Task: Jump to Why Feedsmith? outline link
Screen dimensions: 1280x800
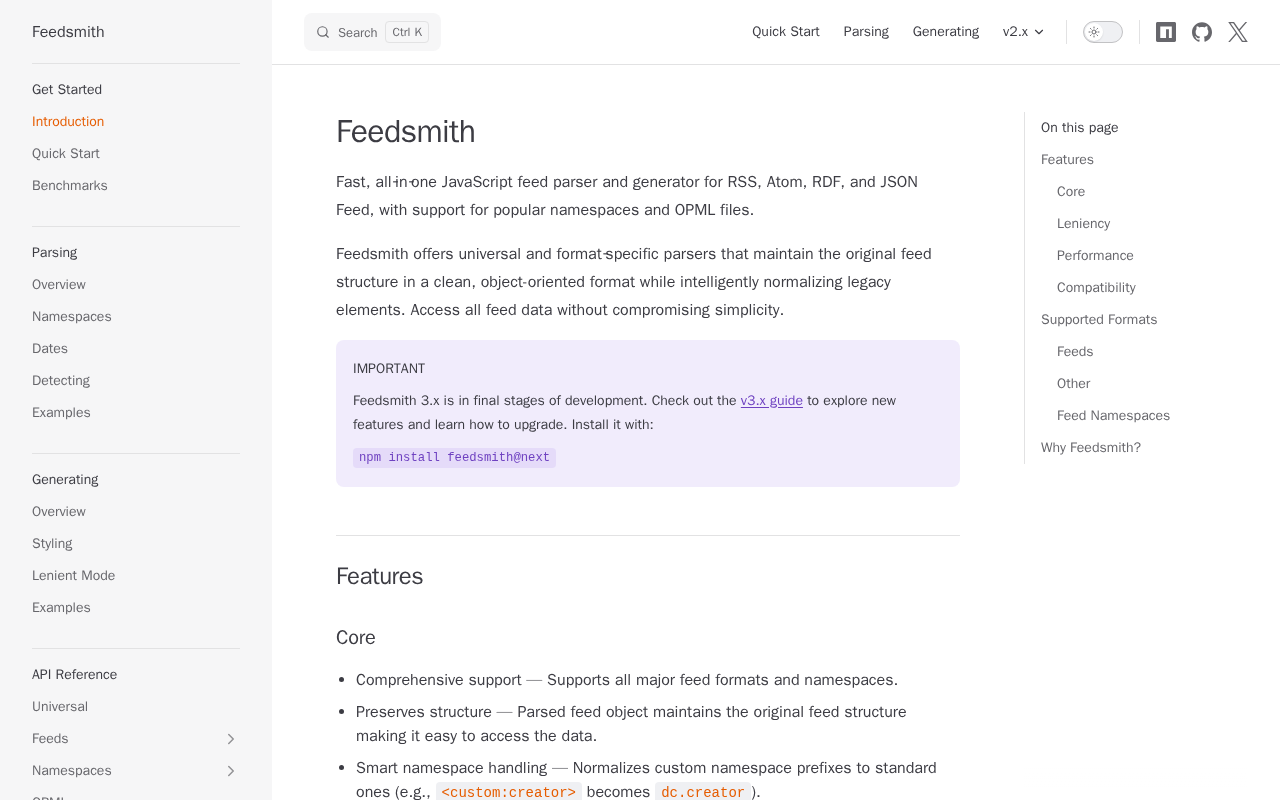Action: [1090, 448]
